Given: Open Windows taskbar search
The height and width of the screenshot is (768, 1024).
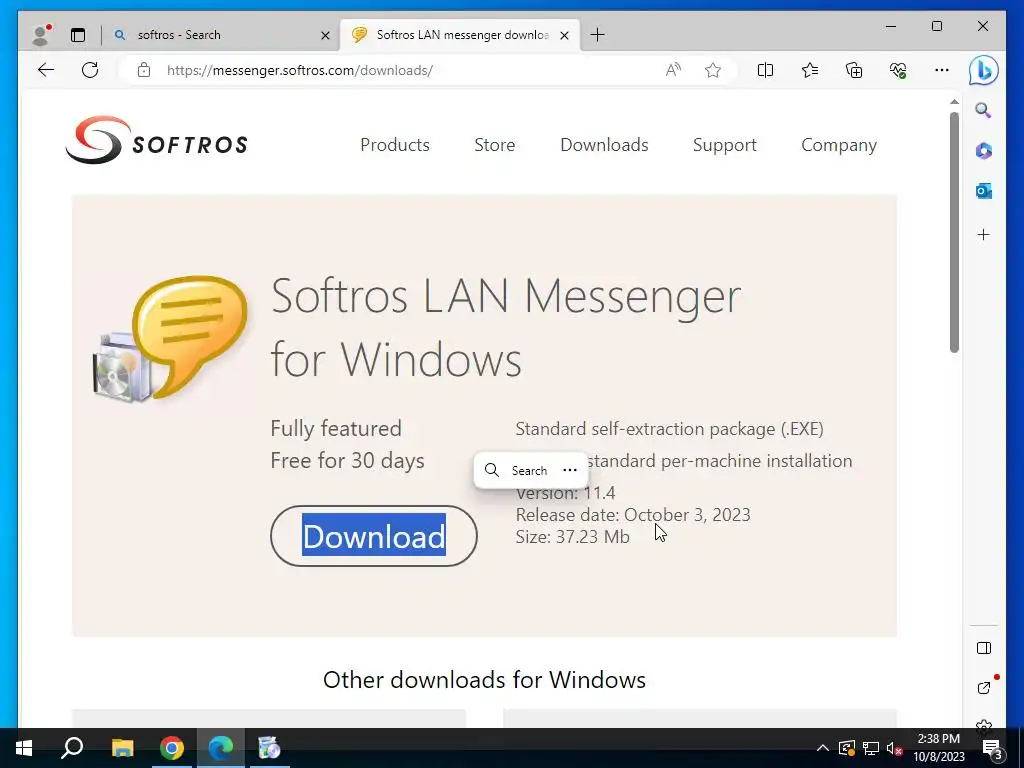Looking at the screenshot, I should (x=72, y=748).
